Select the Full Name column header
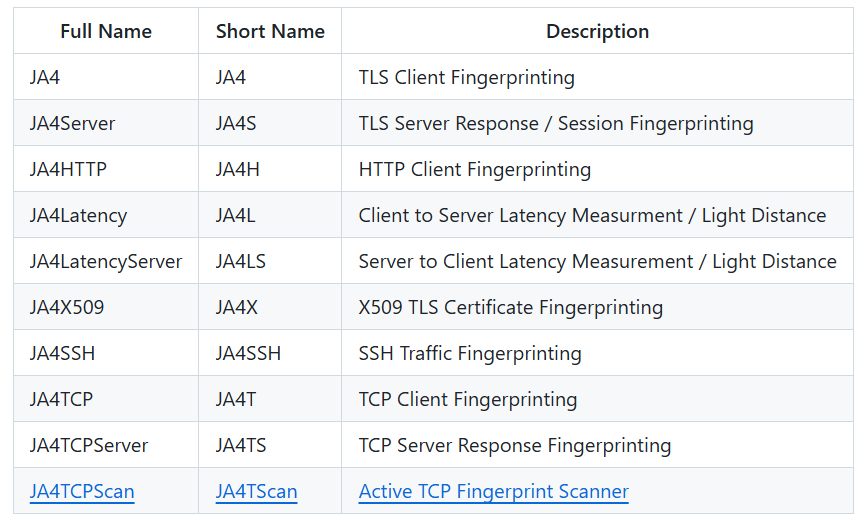This screenshot has width=865, height=524. coord(106,31)
